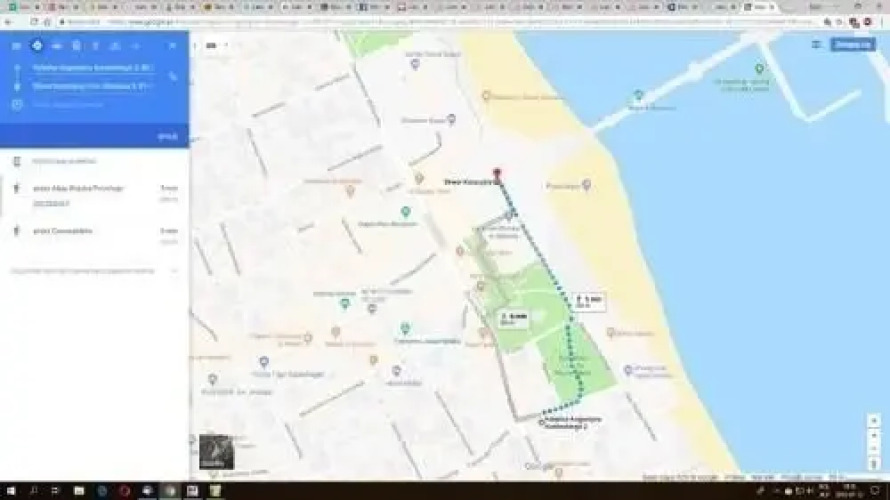Toggle the satellite view thumbnail

point(216,452)
